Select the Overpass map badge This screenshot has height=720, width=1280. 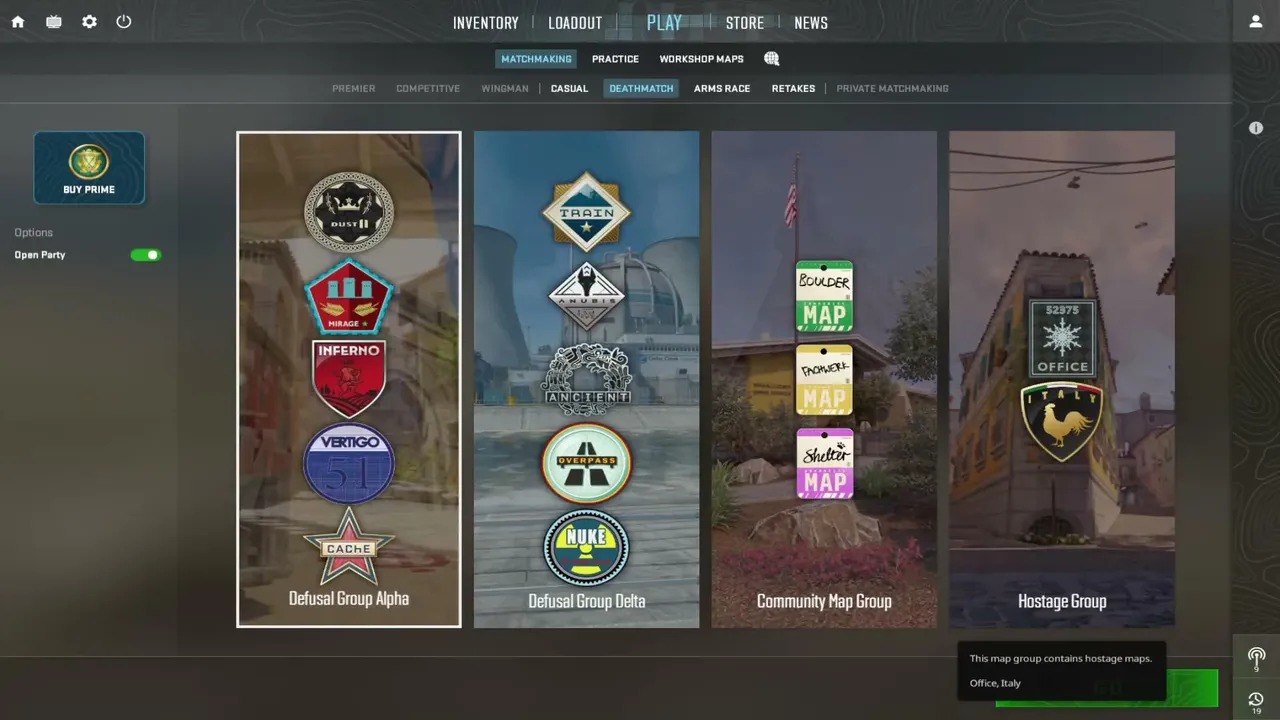pos(587,463)
